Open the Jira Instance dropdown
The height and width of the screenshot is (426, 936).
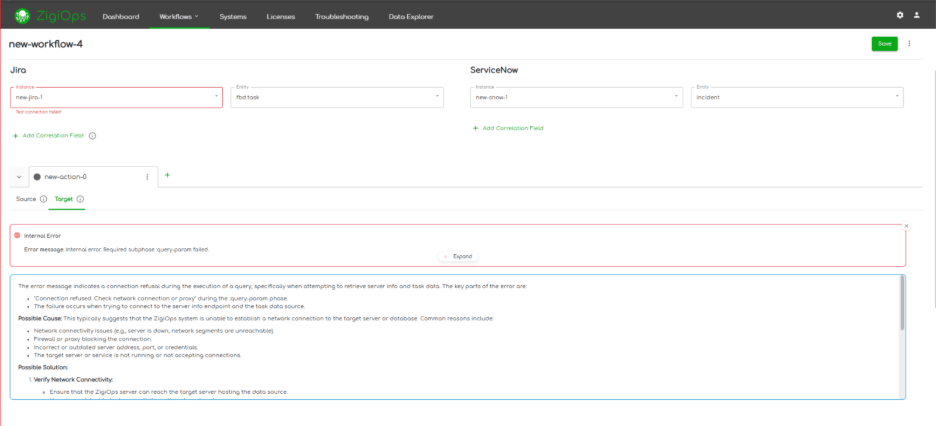[116, 97]
